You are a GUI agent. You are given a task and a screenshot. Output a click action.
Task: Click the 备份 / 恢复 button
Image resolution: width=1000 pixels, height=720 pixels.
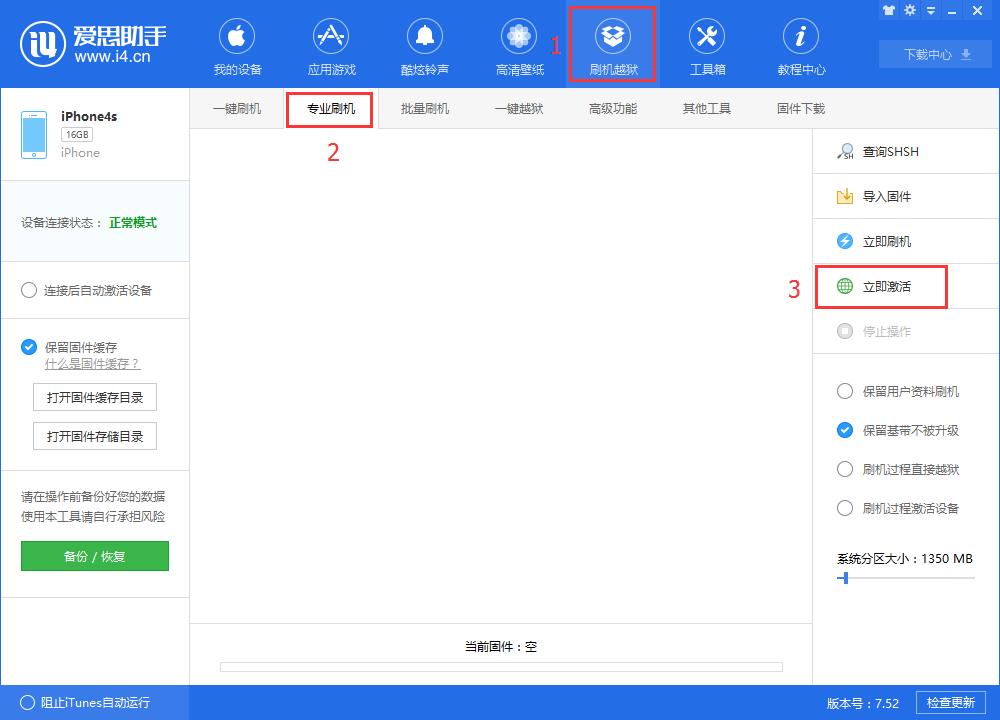[94, 556]
